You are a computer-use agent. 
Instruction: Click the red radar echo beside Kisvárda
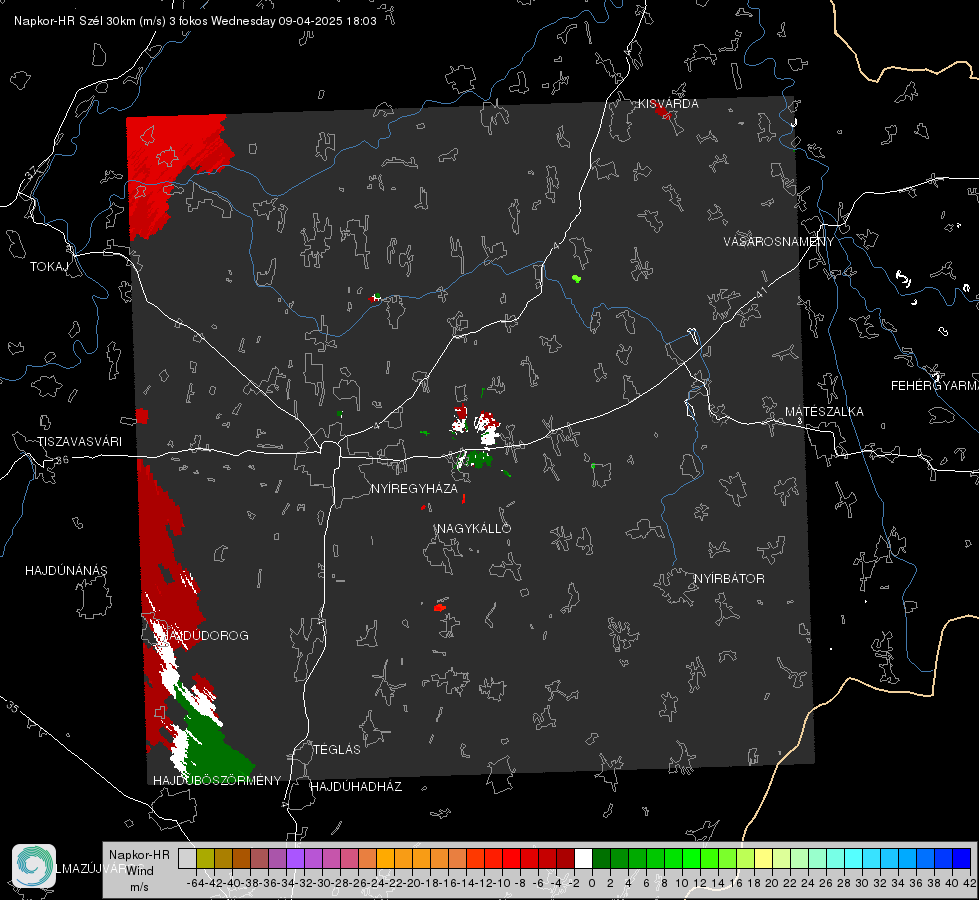point(663,113)
